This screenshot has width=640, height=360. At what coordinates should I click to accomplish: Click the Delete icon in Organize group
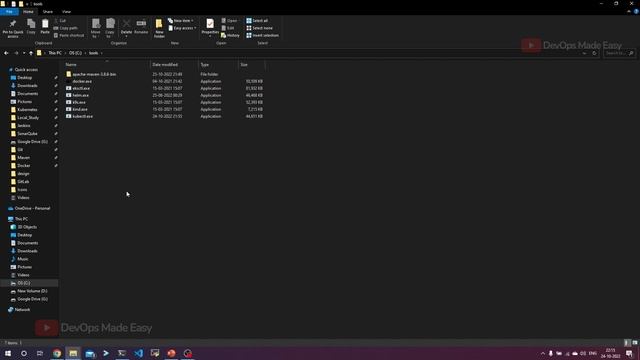[127, 23]
